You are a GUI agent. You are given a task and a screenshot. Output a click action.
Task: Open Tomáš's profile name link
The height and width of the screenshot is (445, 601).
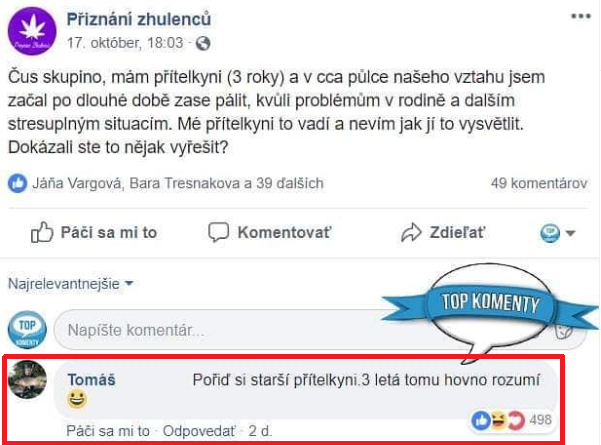[x=91, y=380]
